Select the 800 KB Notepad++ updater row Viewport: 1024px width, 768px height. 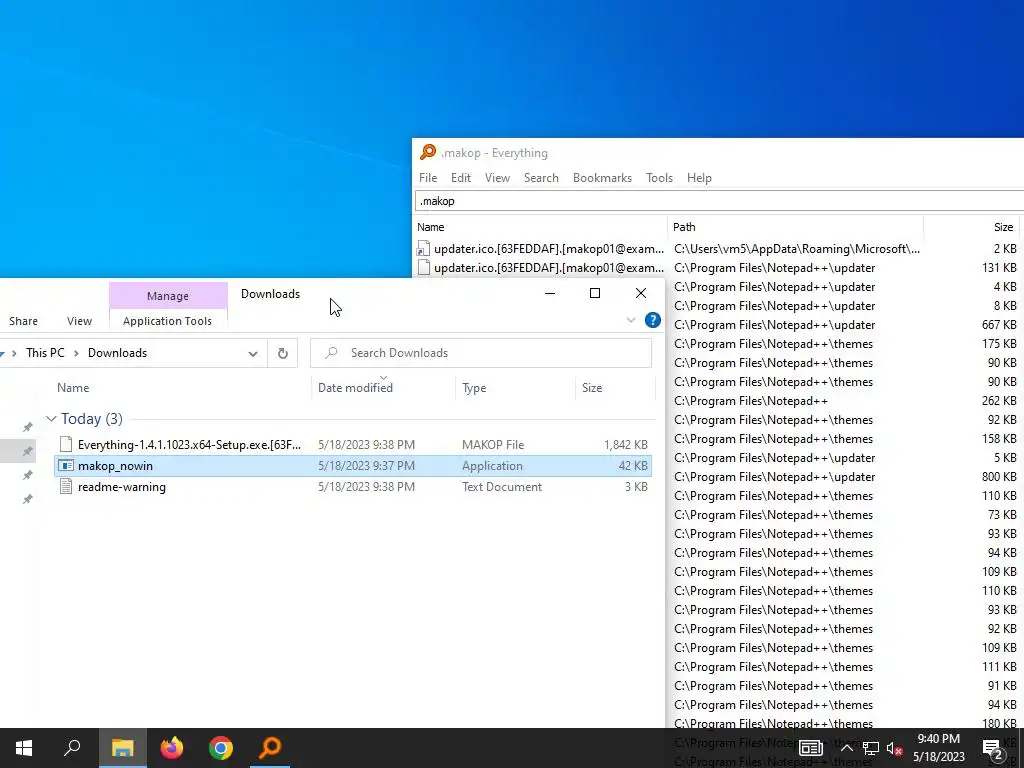pyautogui.click(x=845, y=477)
